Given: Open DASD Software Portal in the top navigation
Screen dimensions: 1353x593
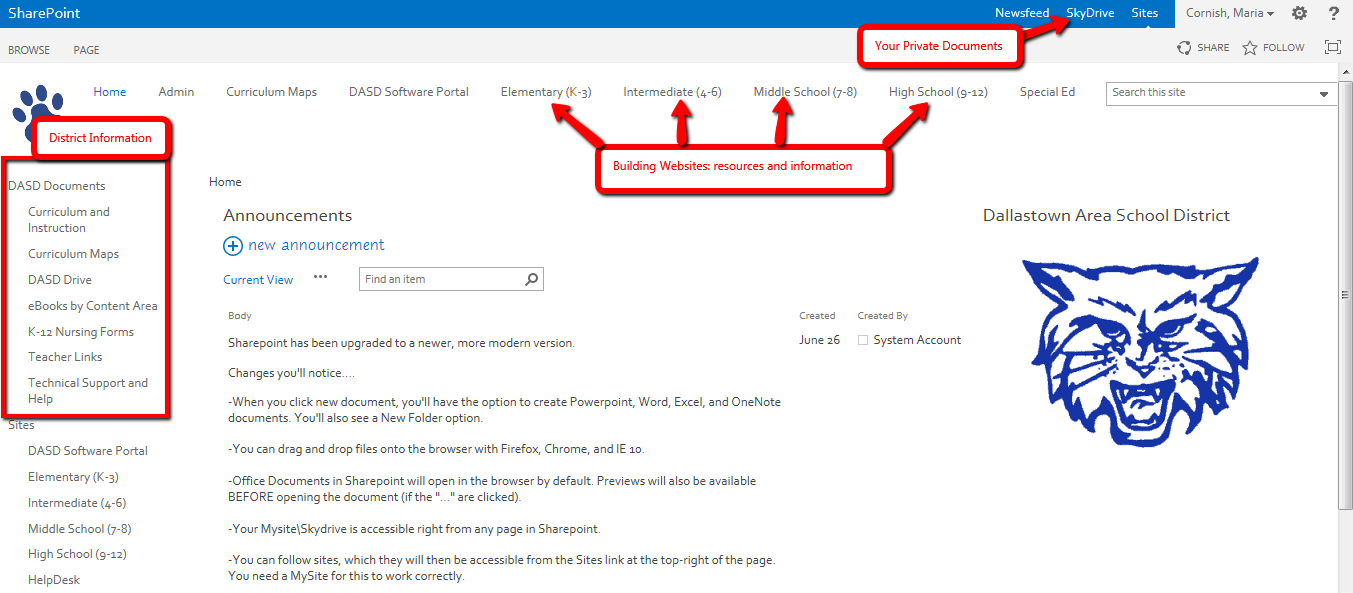Looking at the screenshot, I should point(409,92).
